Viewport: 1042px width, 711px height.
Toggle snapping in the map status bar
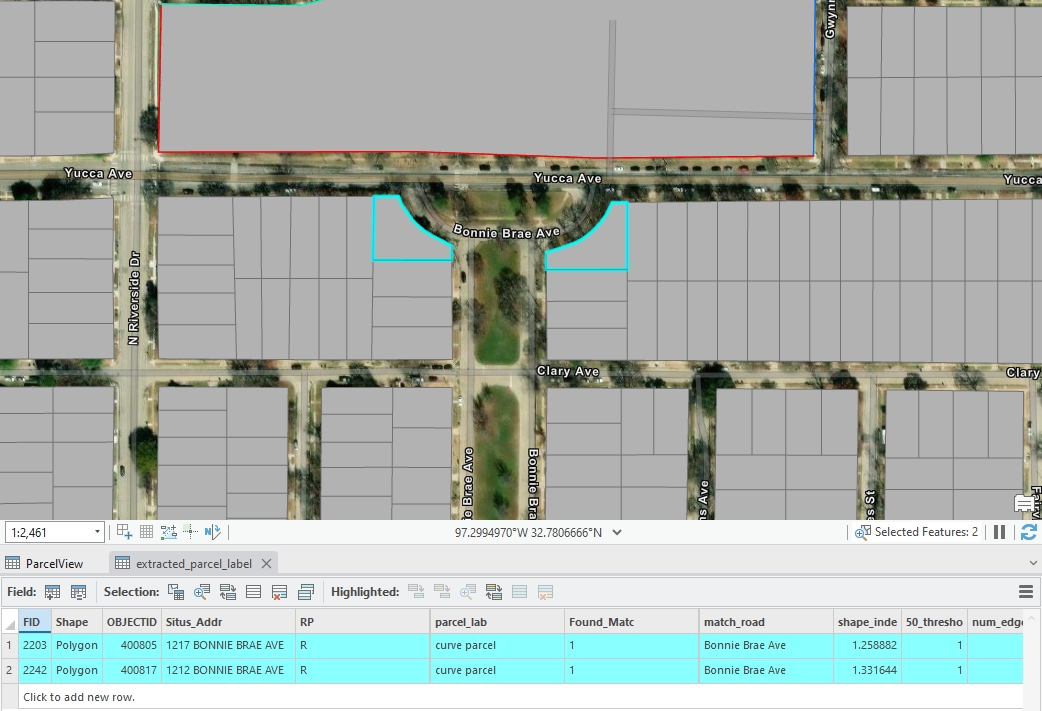(x=124, y=532)
